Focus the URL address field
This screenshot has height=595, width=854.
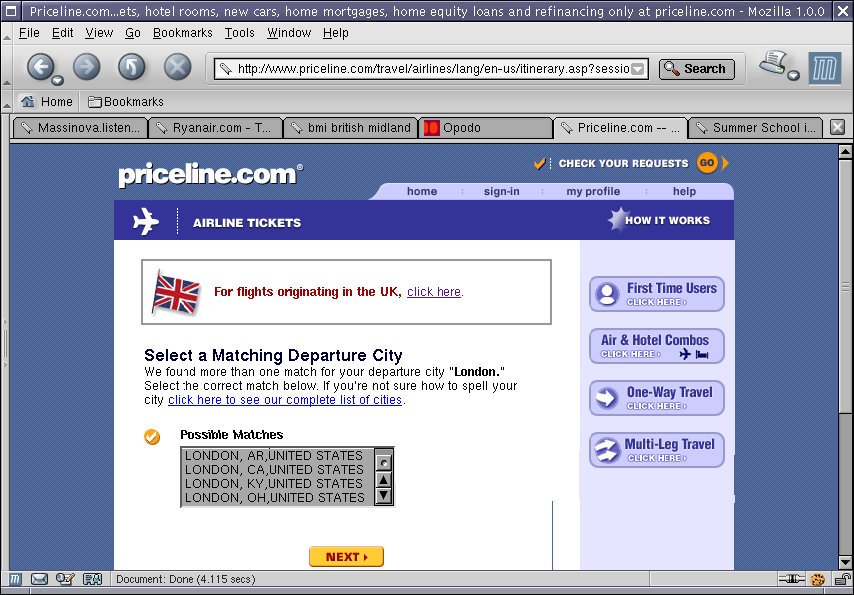click(x=433, y=69)
